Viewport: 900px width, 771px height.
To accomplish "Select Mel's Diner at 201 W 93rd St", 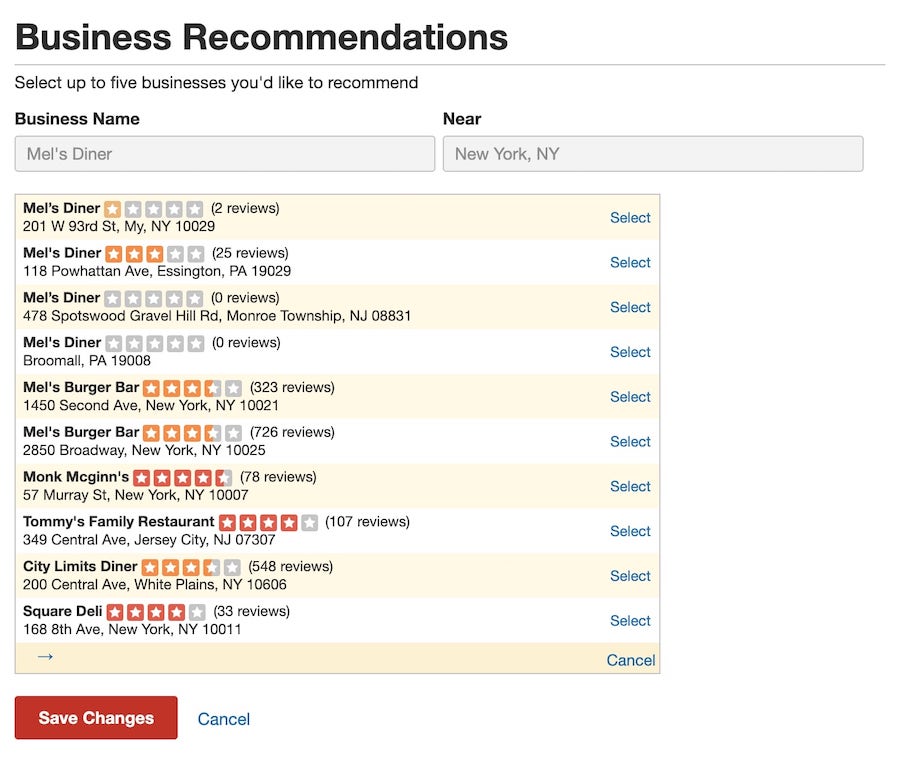I will point(630,218).
